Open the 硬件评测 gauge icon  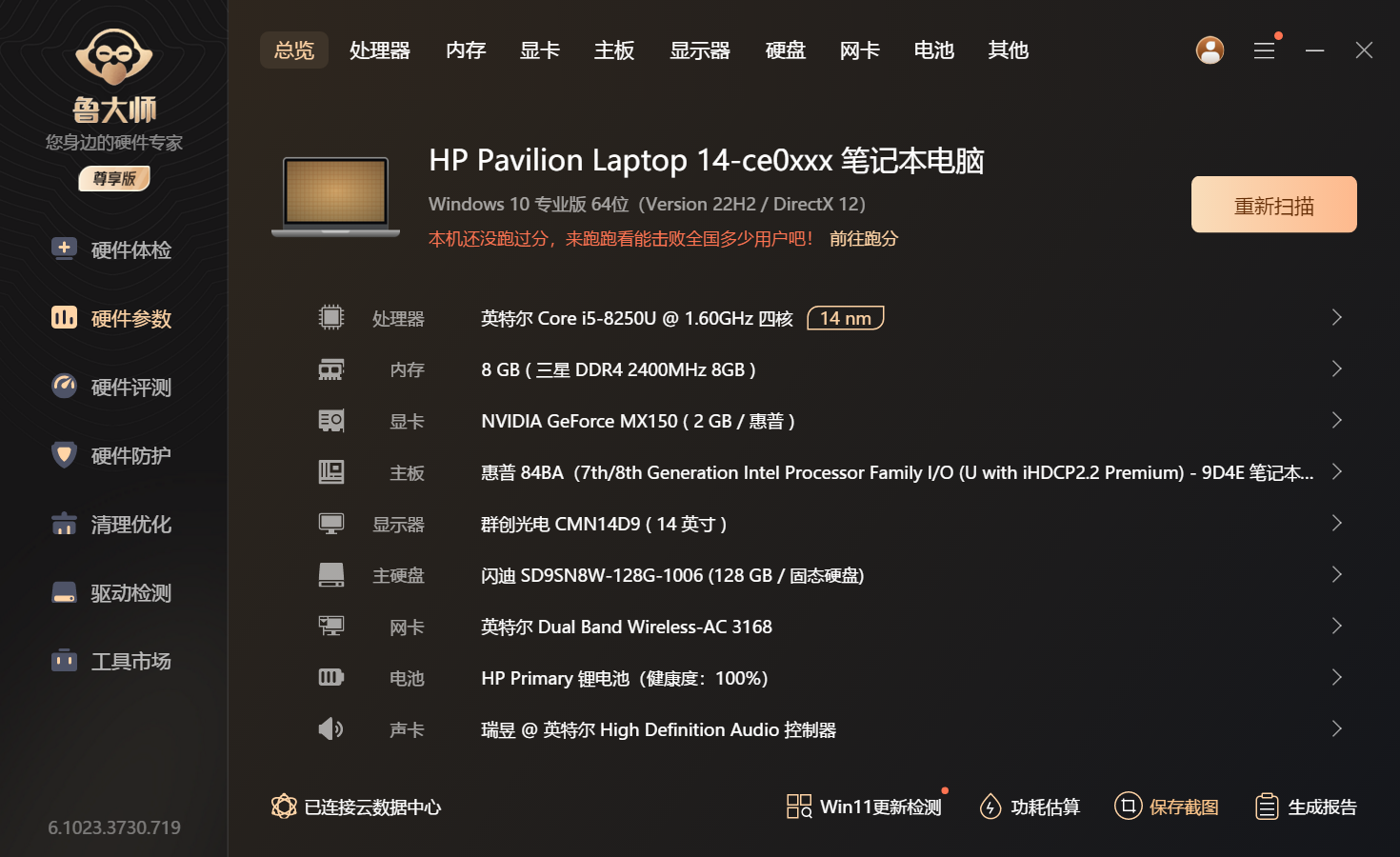64,386
